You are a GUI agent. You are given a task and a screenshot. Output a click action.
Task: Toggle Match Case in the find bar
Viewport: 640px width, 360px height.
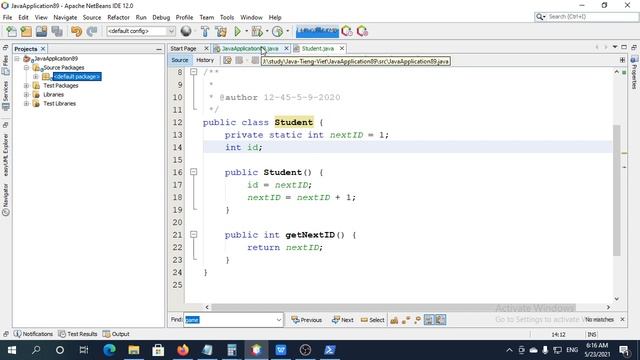tap(394, 320)
